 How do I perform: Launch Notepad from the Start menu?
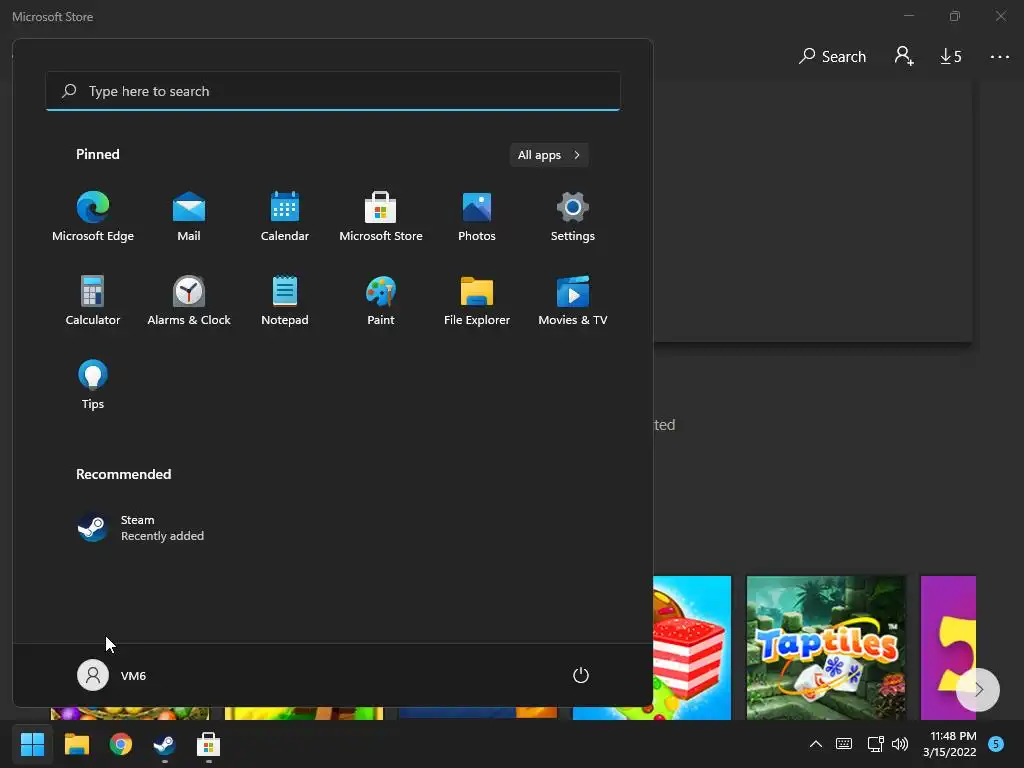click(x=285, y=300)
